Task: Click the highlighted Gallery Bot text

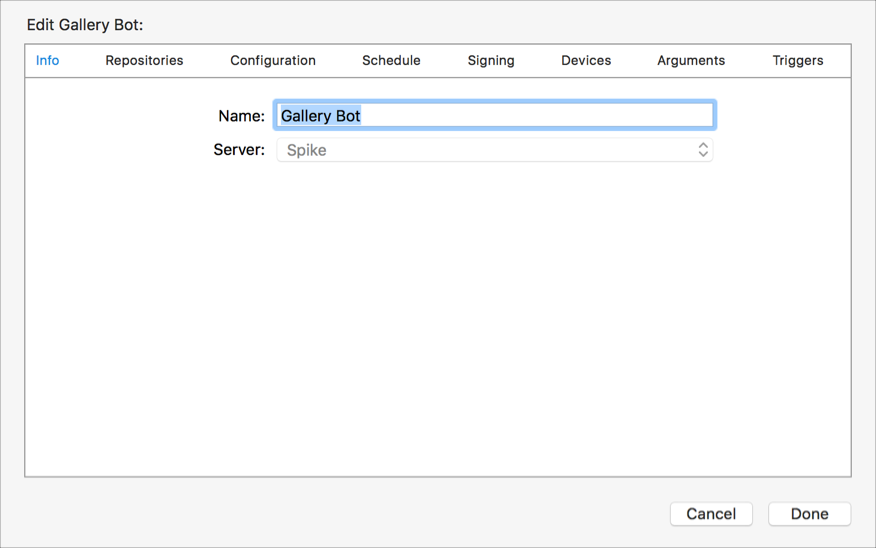Action: [320, 115]
